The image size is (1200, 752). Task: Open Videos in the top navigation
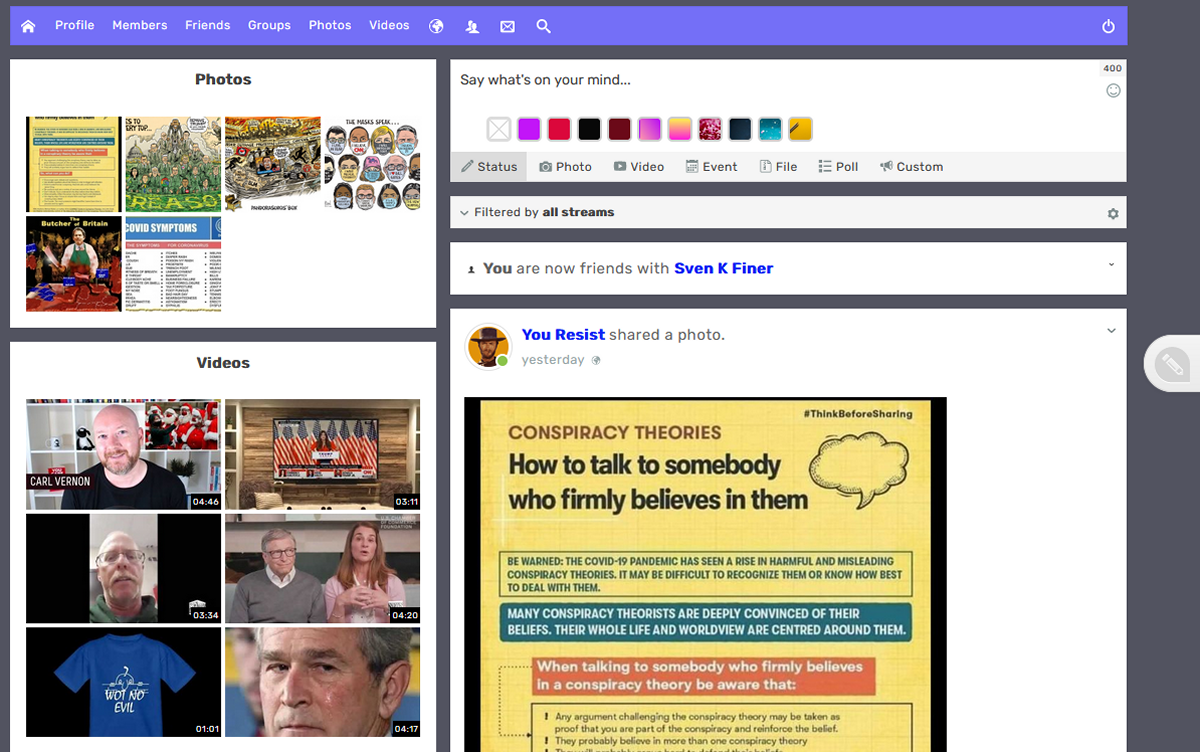389,25
